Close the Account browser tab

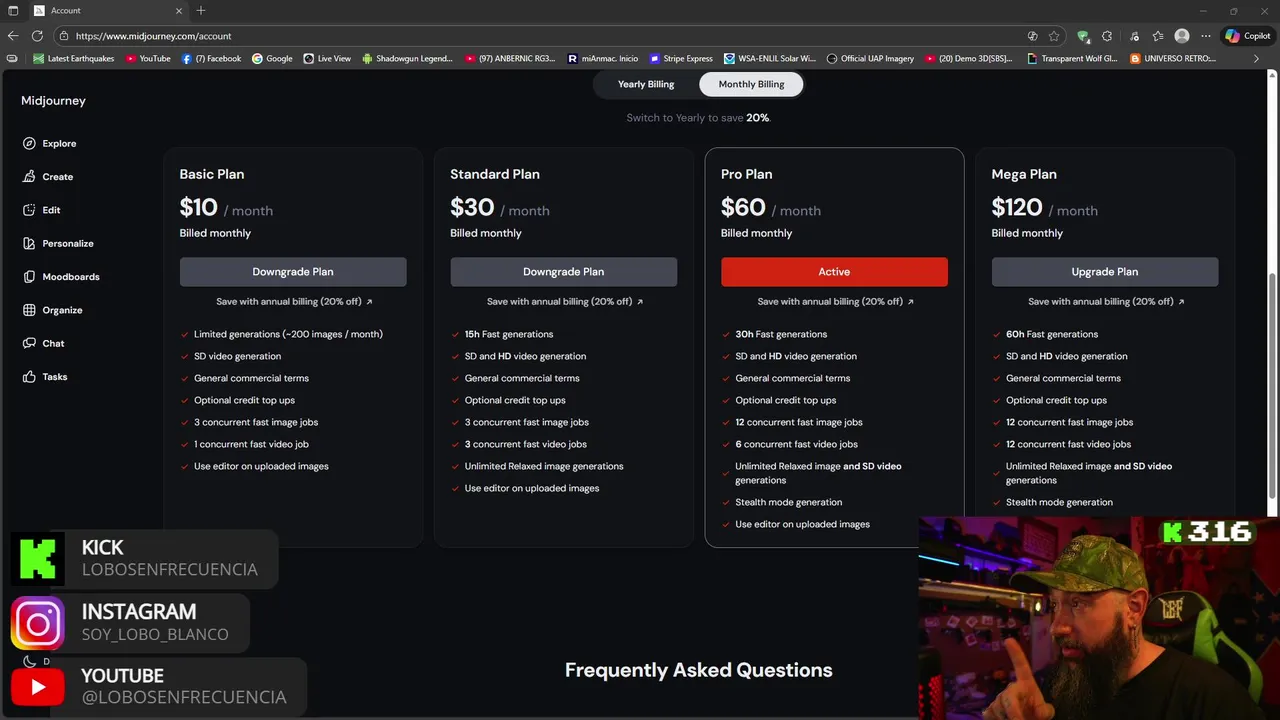[x=179, y=11]
